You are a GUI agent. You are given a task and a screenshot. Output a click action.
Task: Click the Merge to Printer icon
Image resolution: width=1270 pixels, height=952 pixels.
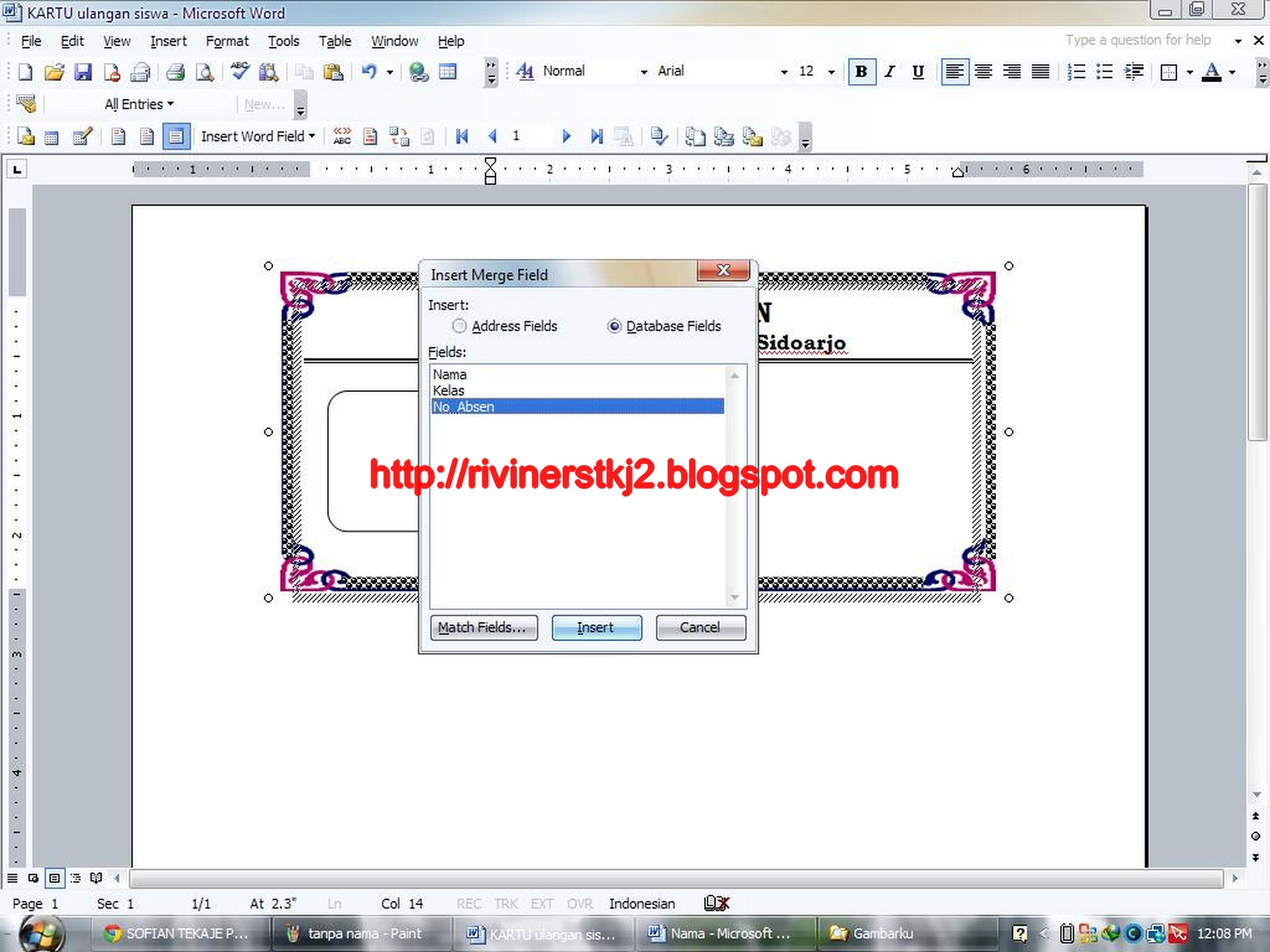click(x=724, y=136)
